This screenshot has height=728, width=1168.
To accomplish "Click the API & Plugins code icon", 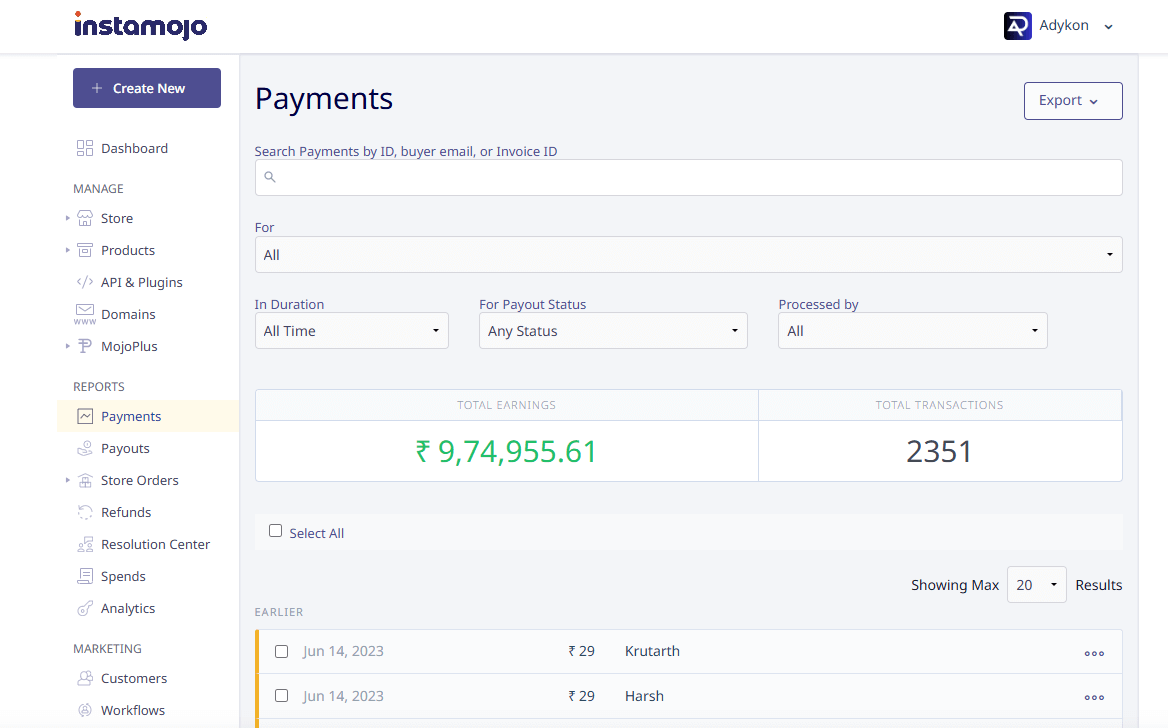I will [85, 282].
